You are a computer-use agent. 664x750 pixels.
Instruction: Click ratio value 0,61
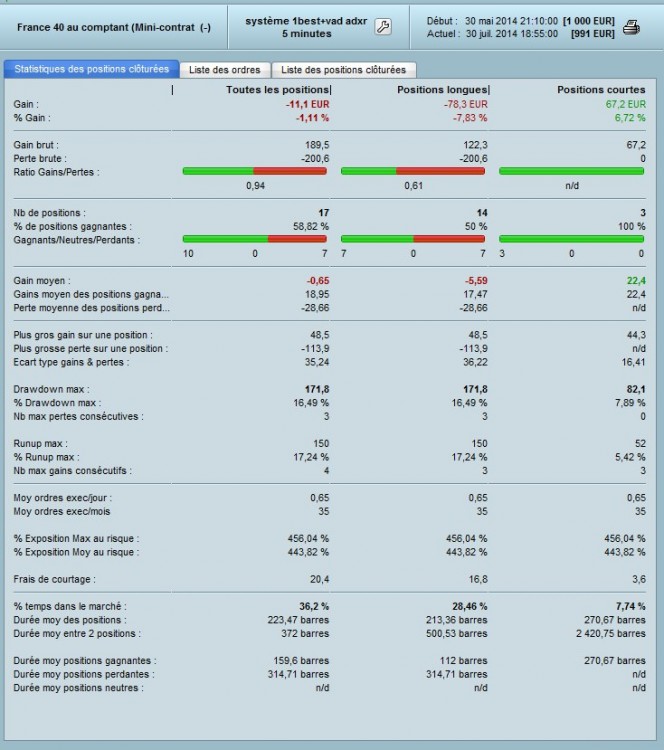point(413,186)
